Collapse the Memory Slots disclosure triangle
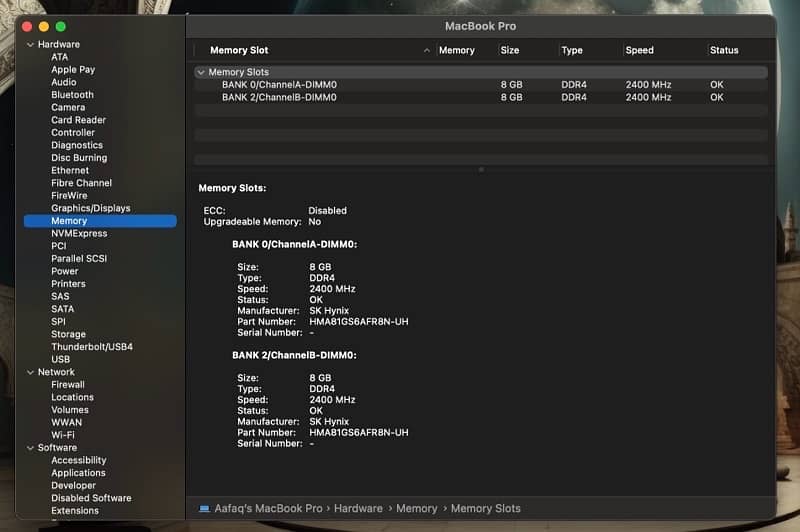 click(x=200, y=73)
